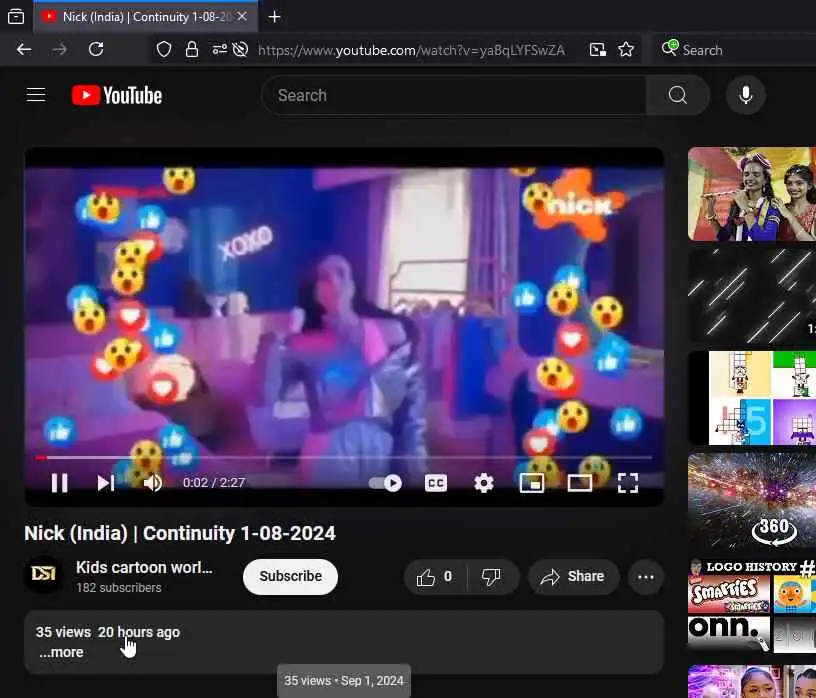Enter full screen mode
This screenshot has height=698, width=816.
click(x=628, y=484)
